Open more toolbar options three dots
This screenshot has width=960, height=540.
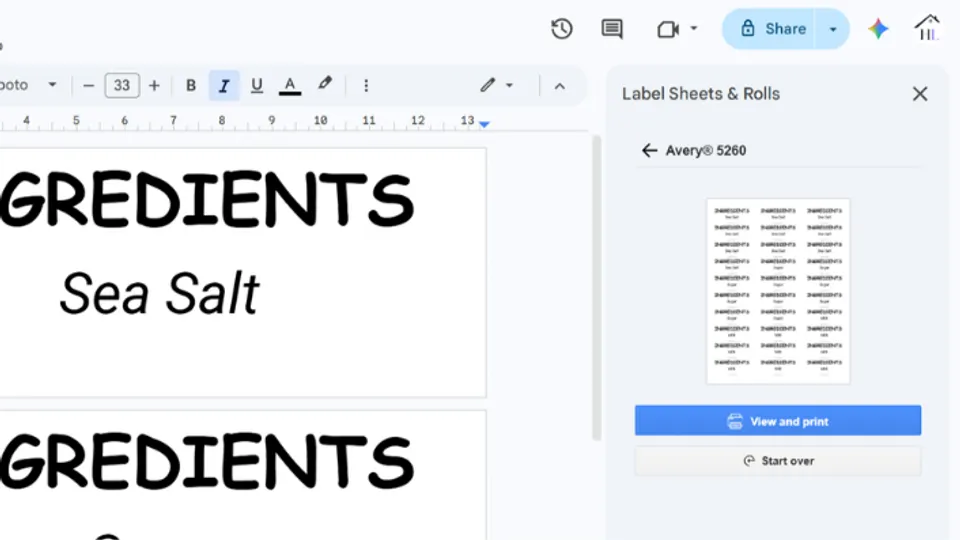366,86
